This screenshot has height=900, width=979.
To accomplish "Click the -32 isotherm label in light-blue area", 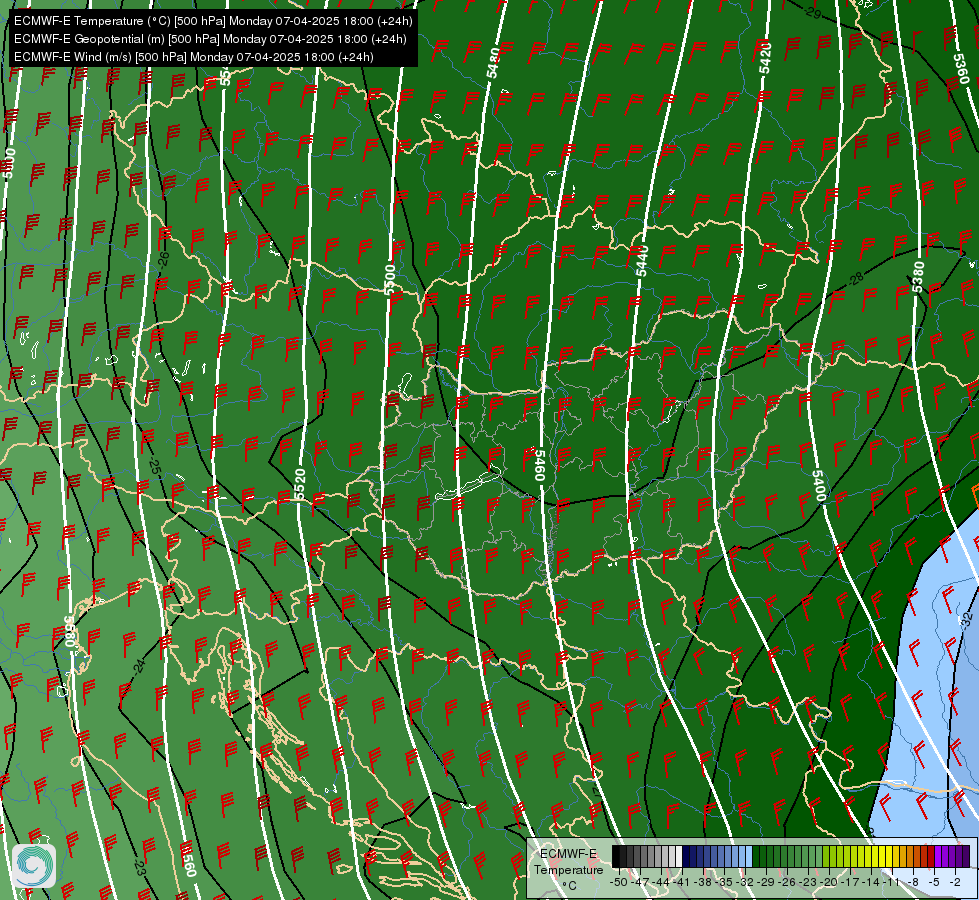I will tap(967, 620).
